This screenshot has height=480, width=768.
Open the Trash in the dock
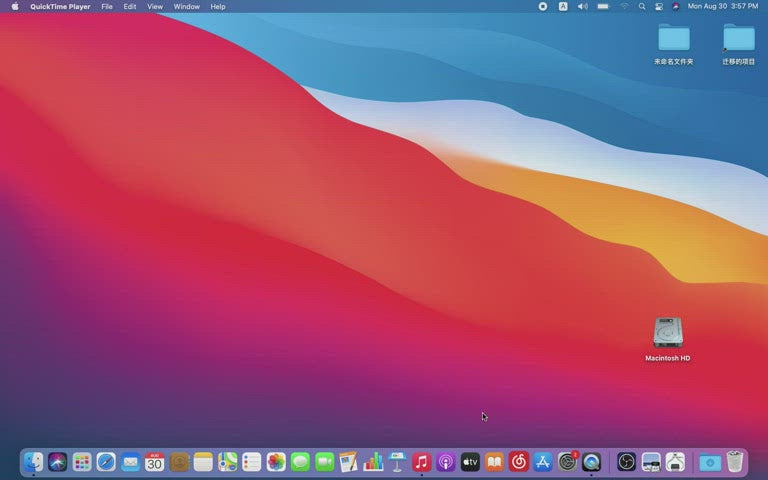[735, 462]
